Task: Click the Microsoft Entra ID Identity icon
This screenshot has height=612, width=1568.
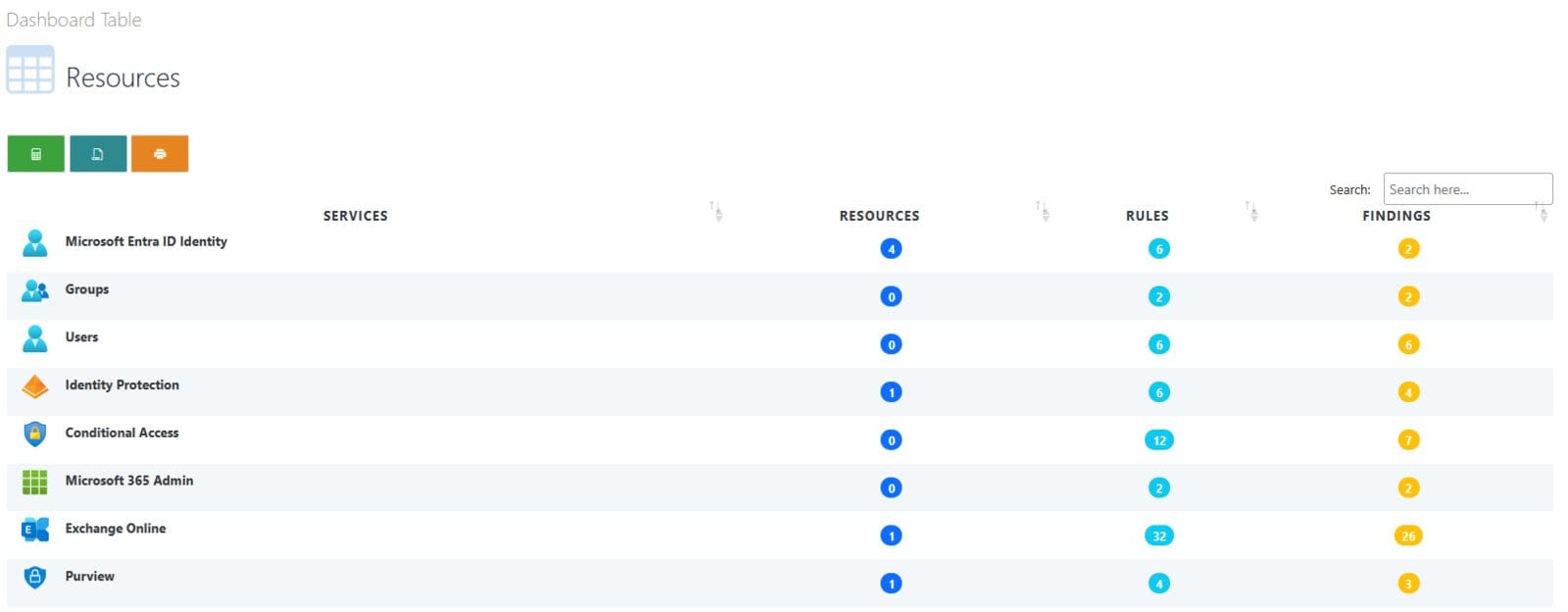Action: 35,242
